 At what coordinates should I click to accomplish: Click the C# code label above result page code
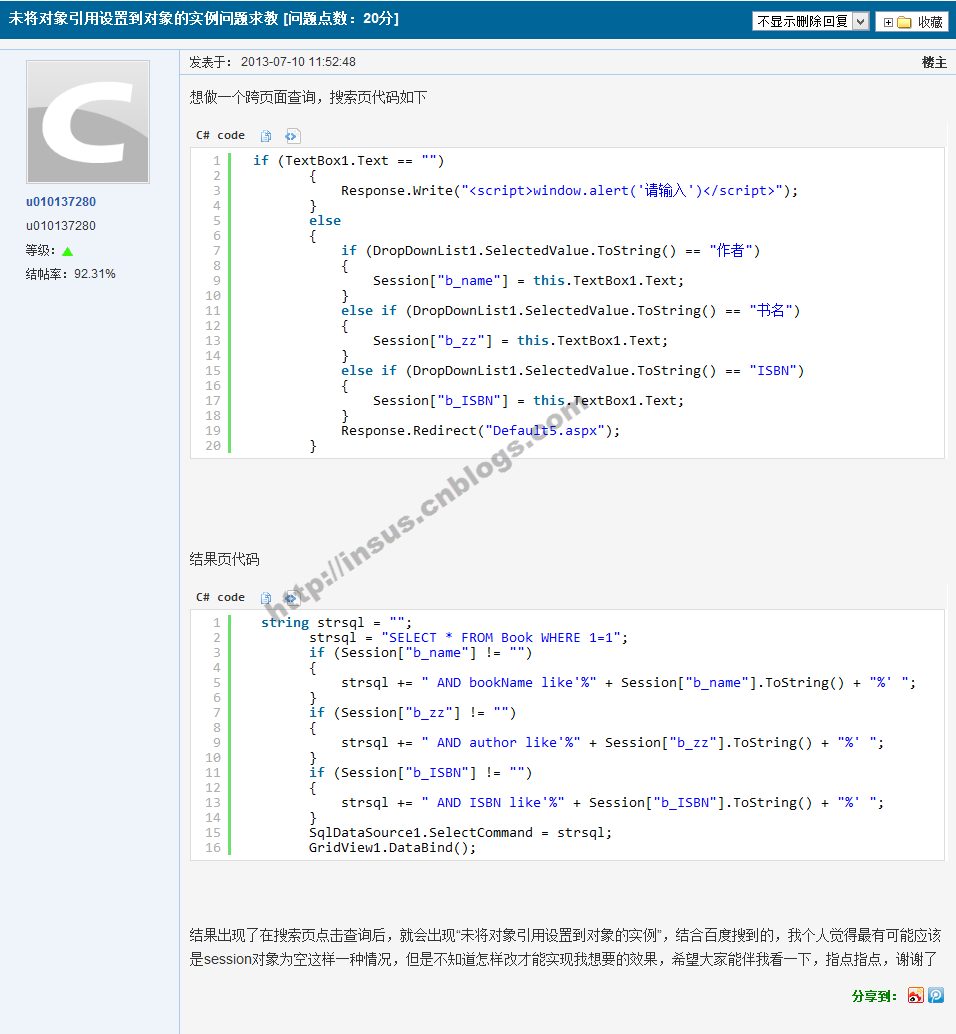[220, 597]
